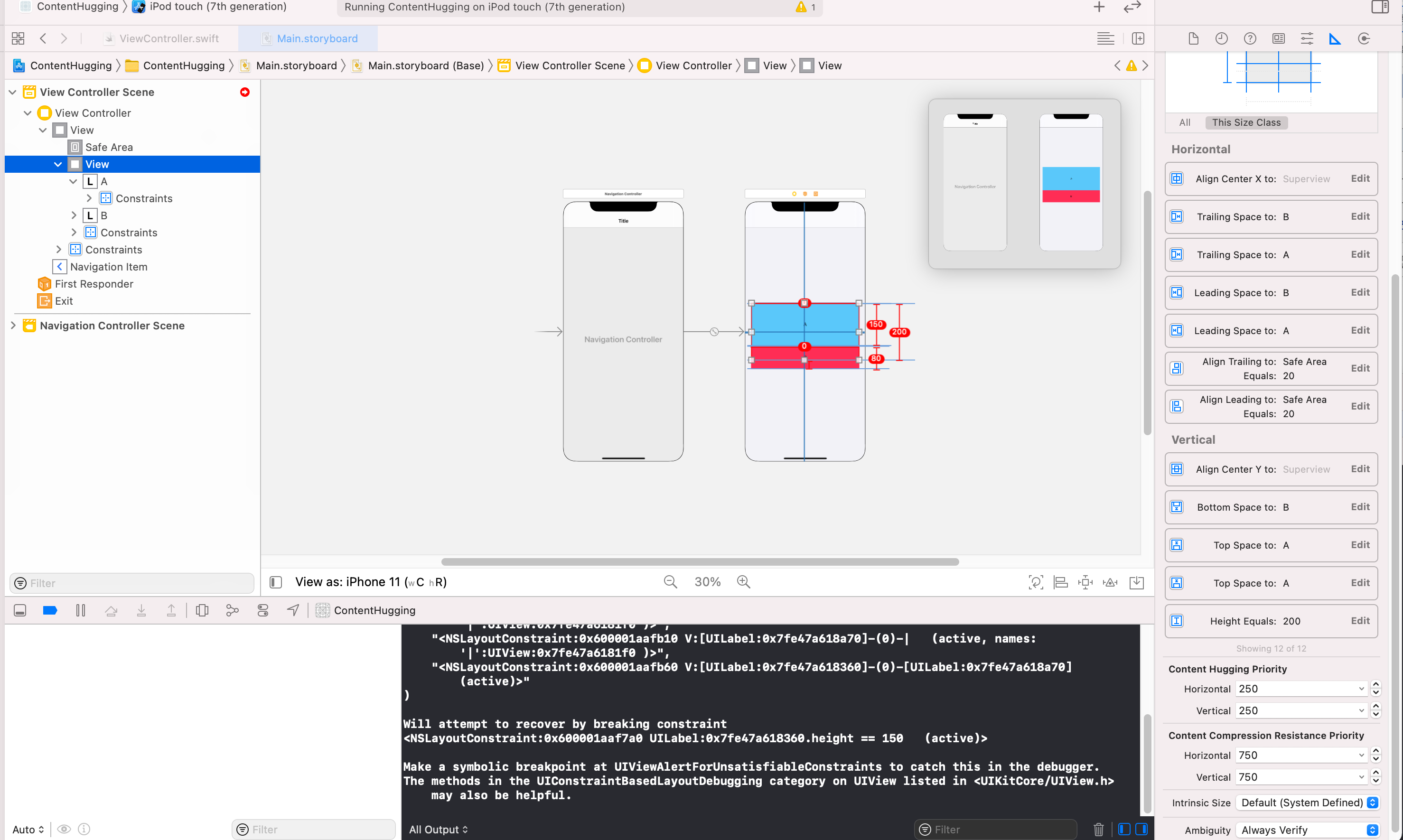
Task: Increment the Horizontal Content Hugging priority stepper
Action: tap(1375, 684)
